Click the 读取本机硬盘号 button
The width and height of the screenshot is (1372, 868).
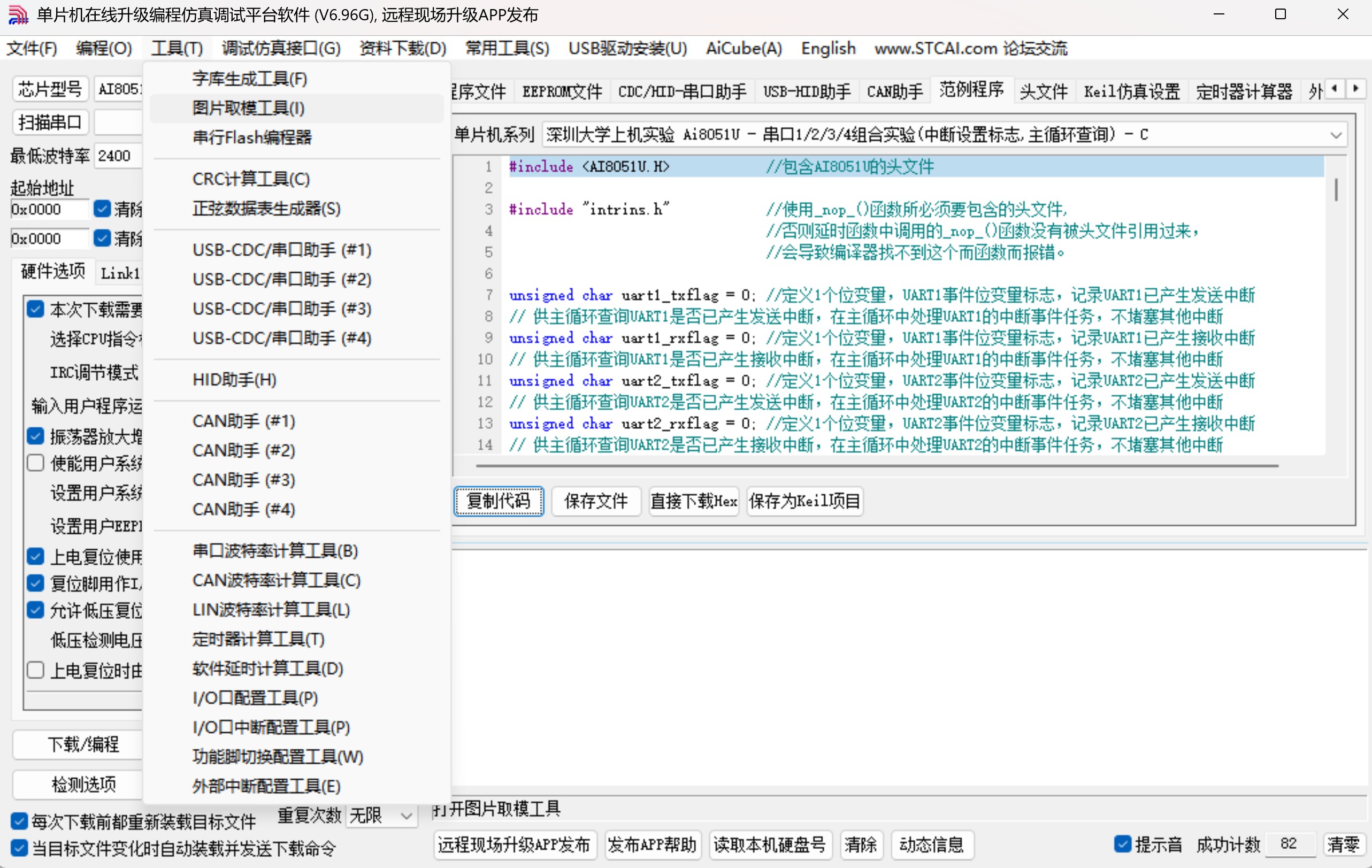tap(770, 846)
